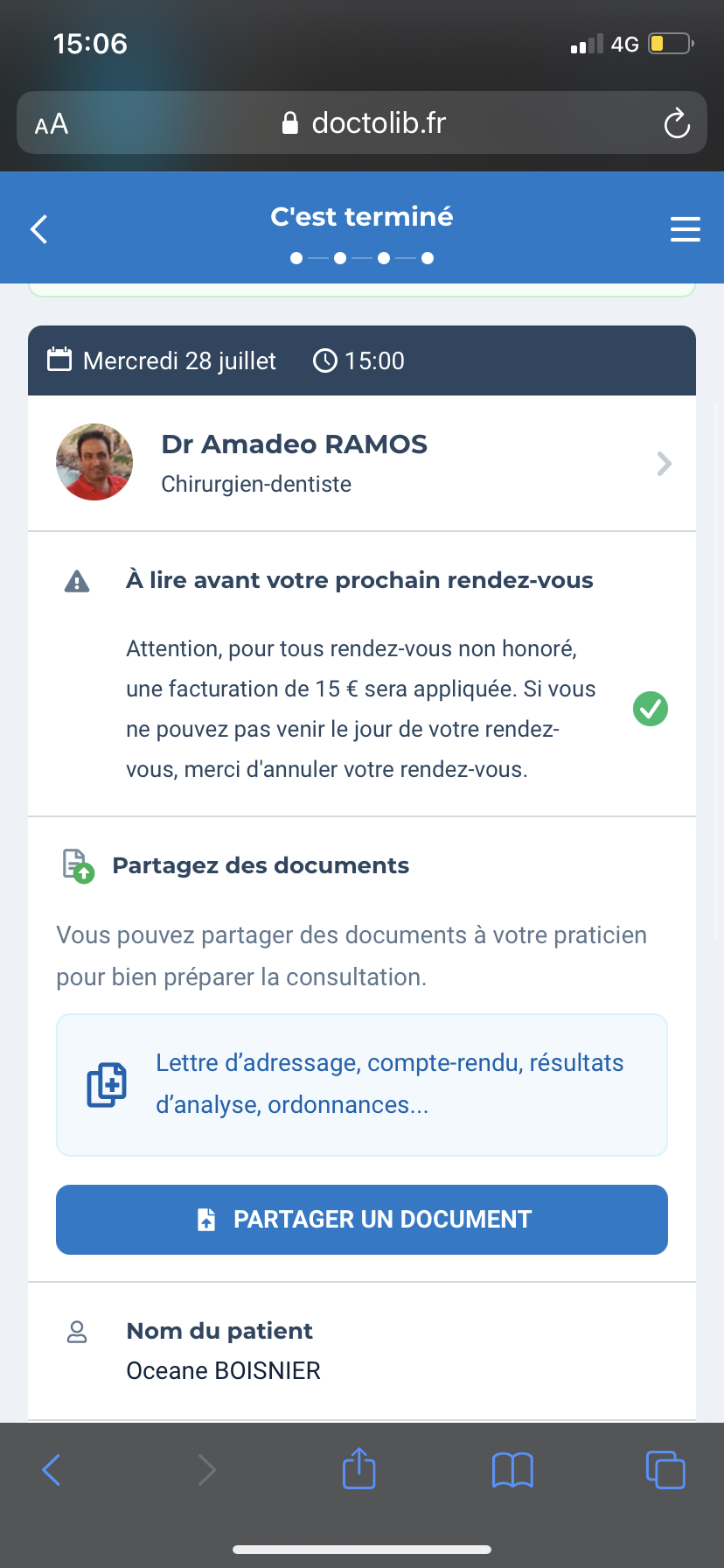Tap Dr Amadeo RAMOS profile photo

94,462
